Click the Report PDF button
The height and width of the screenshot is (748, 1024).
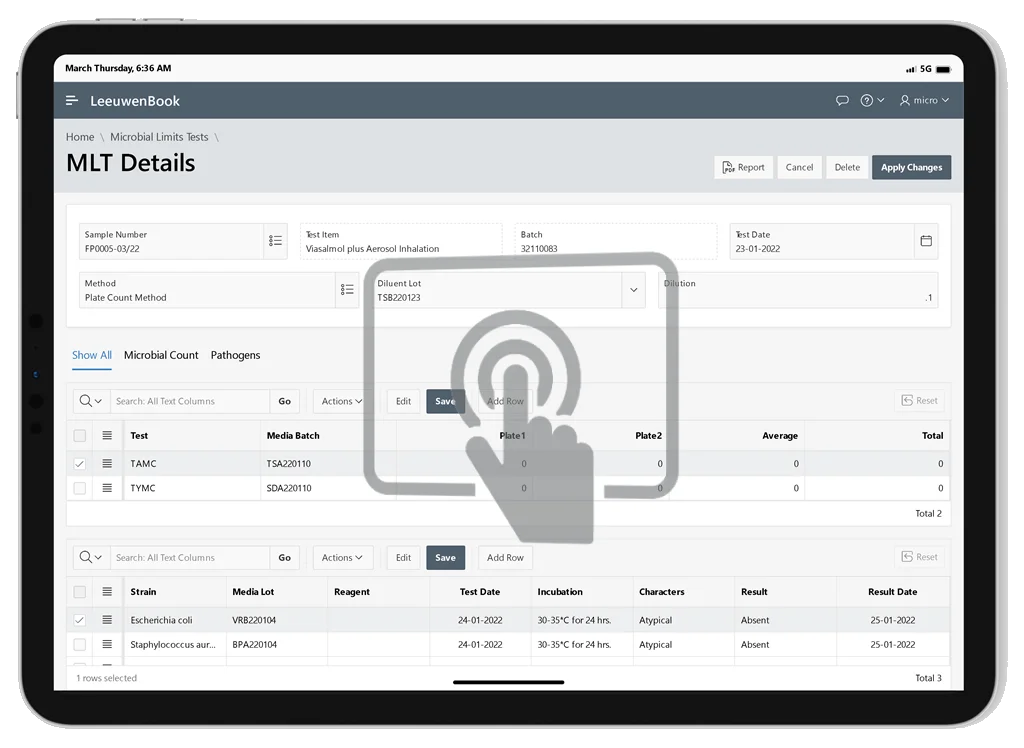tap(743, 167)
